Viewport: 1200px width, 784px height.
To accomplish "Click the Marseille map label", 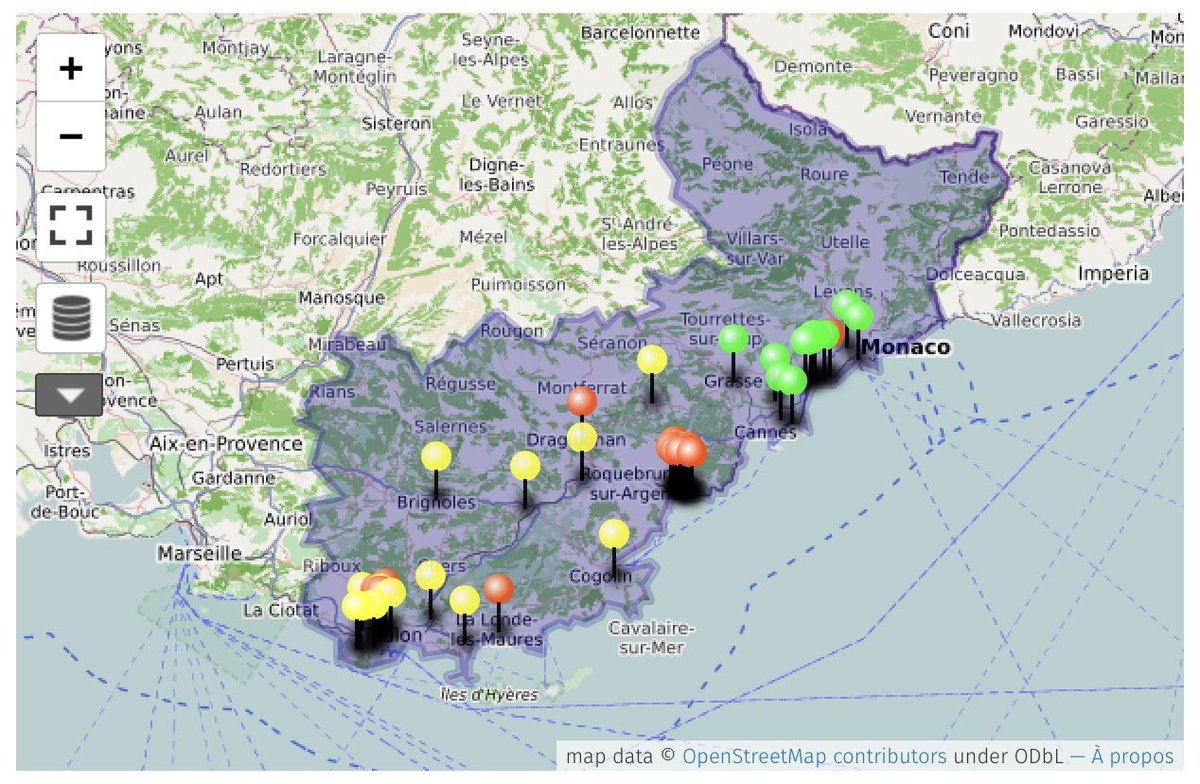I will 200,553.
